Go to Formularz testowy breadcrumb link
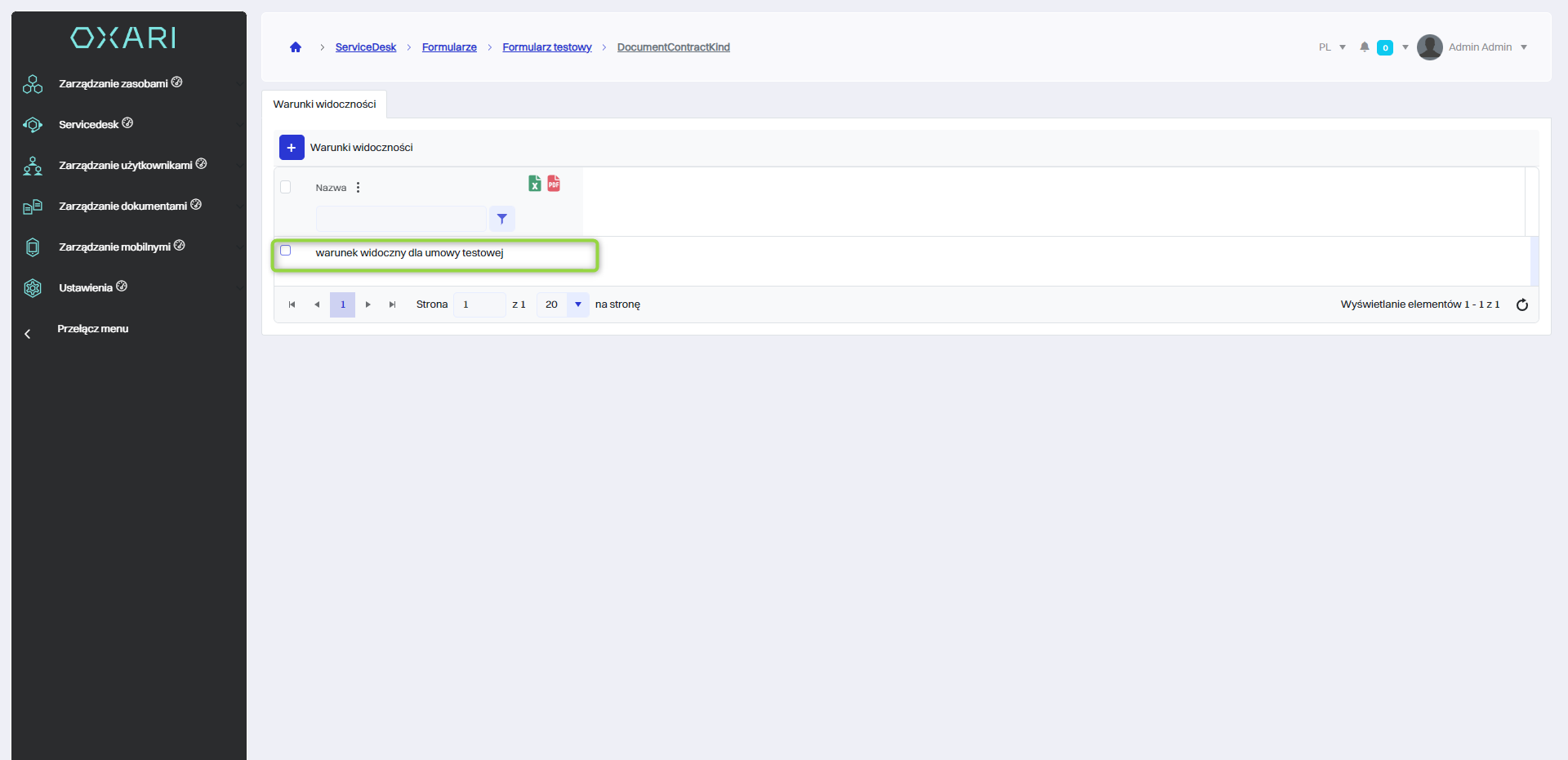Screen dimensions: 1568x760 click(x=546, y=47)
